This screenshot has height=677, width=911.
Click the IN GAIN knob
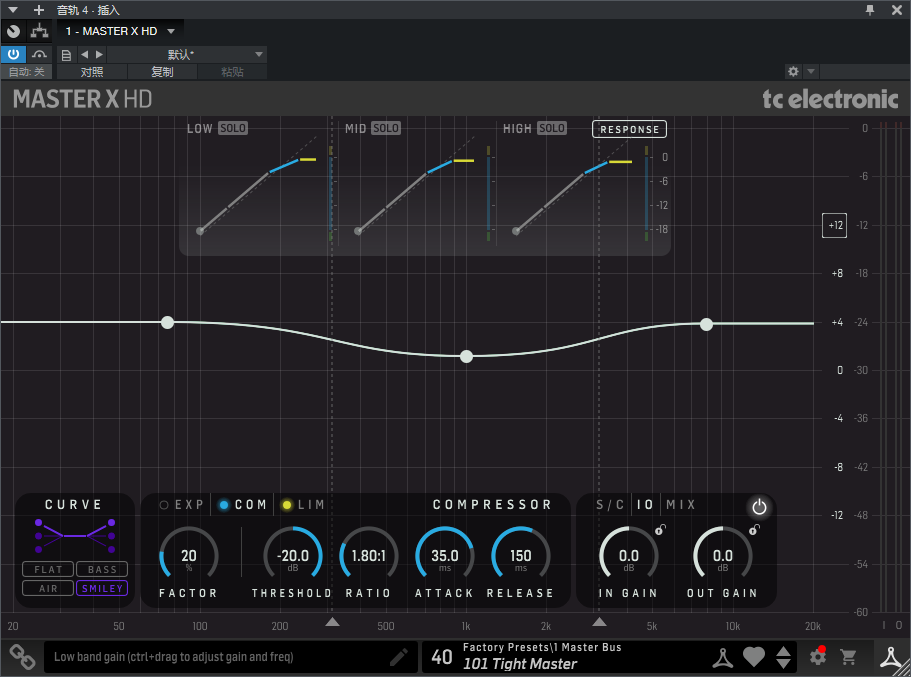coord(629,555)
